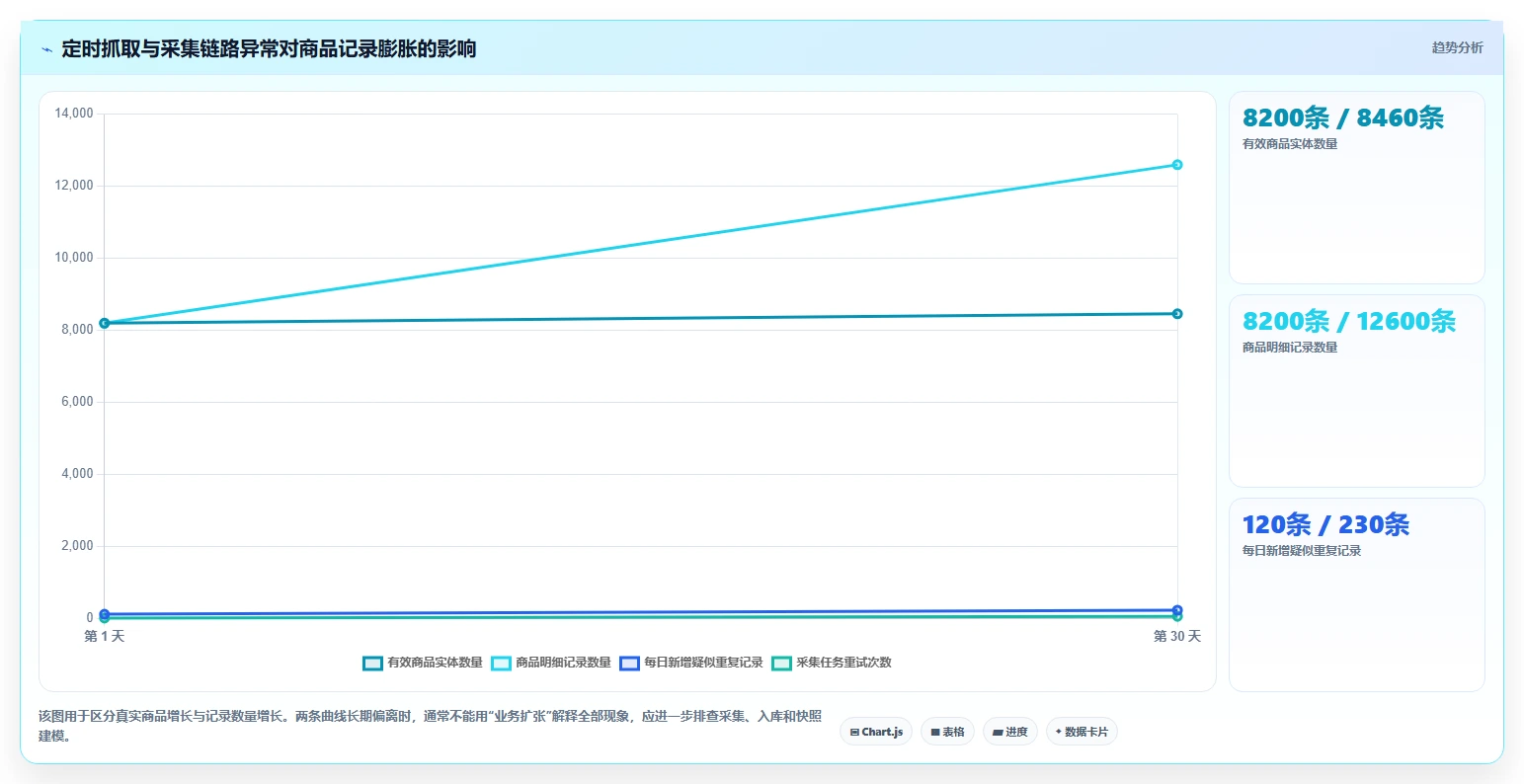This screenshot has width=1524, height=784.
Task: Toggle the 有效商品实体数量 legend item
Action: [423, 663]
